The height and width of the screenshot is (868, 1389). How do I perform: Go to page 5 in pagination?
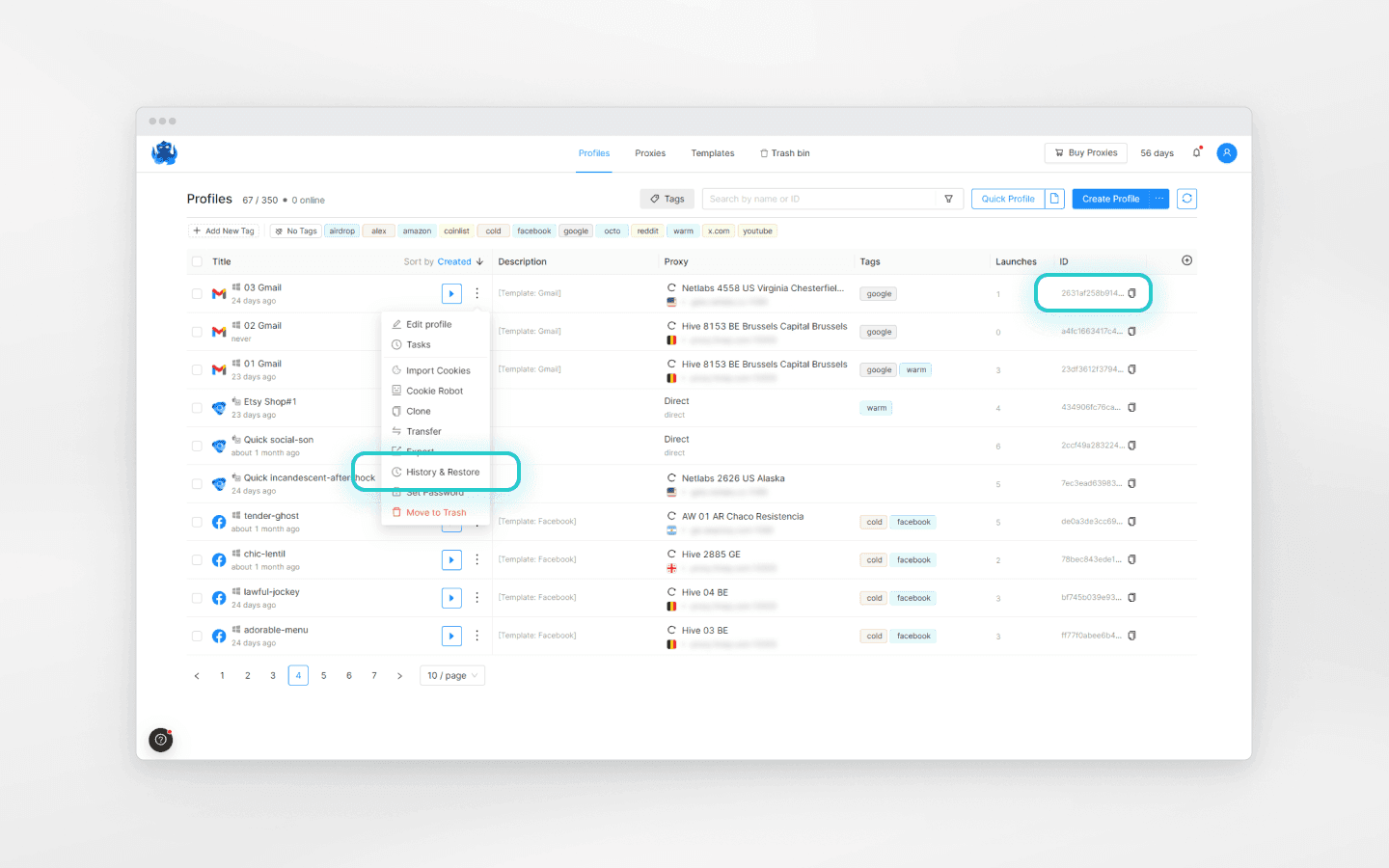(x=323, y=675)
